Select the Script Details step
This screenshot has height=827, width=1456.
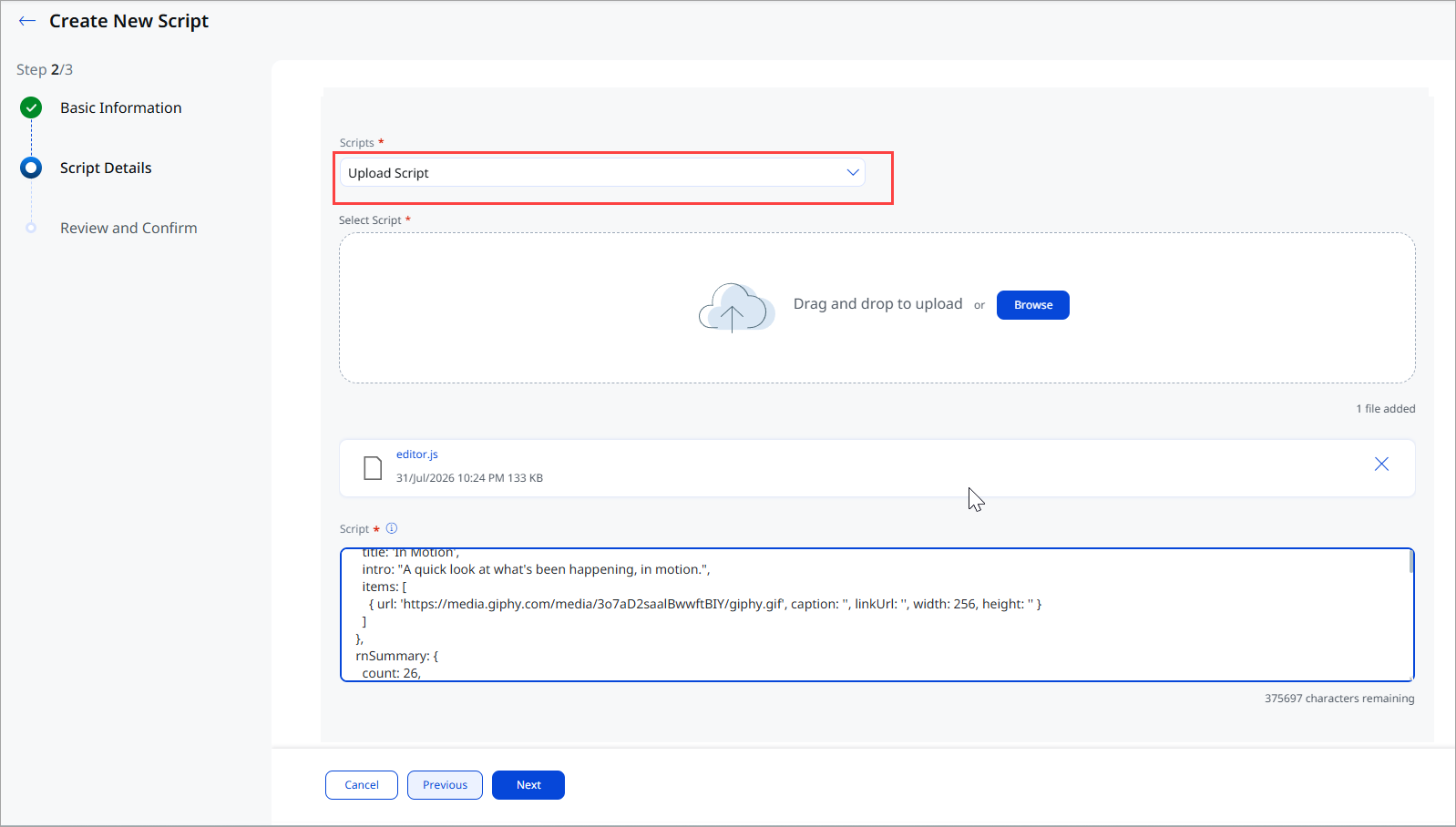pos(106,168)
